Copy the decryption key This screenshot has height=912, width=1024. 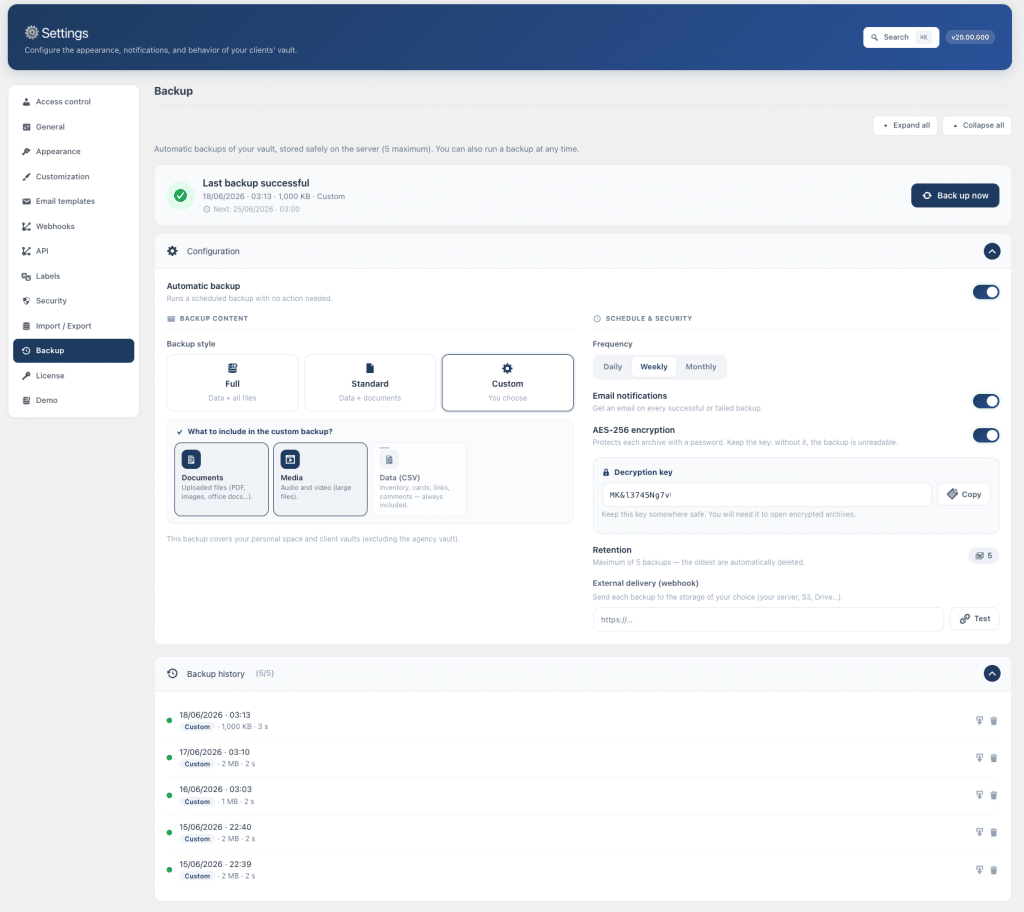pos(964,495)
